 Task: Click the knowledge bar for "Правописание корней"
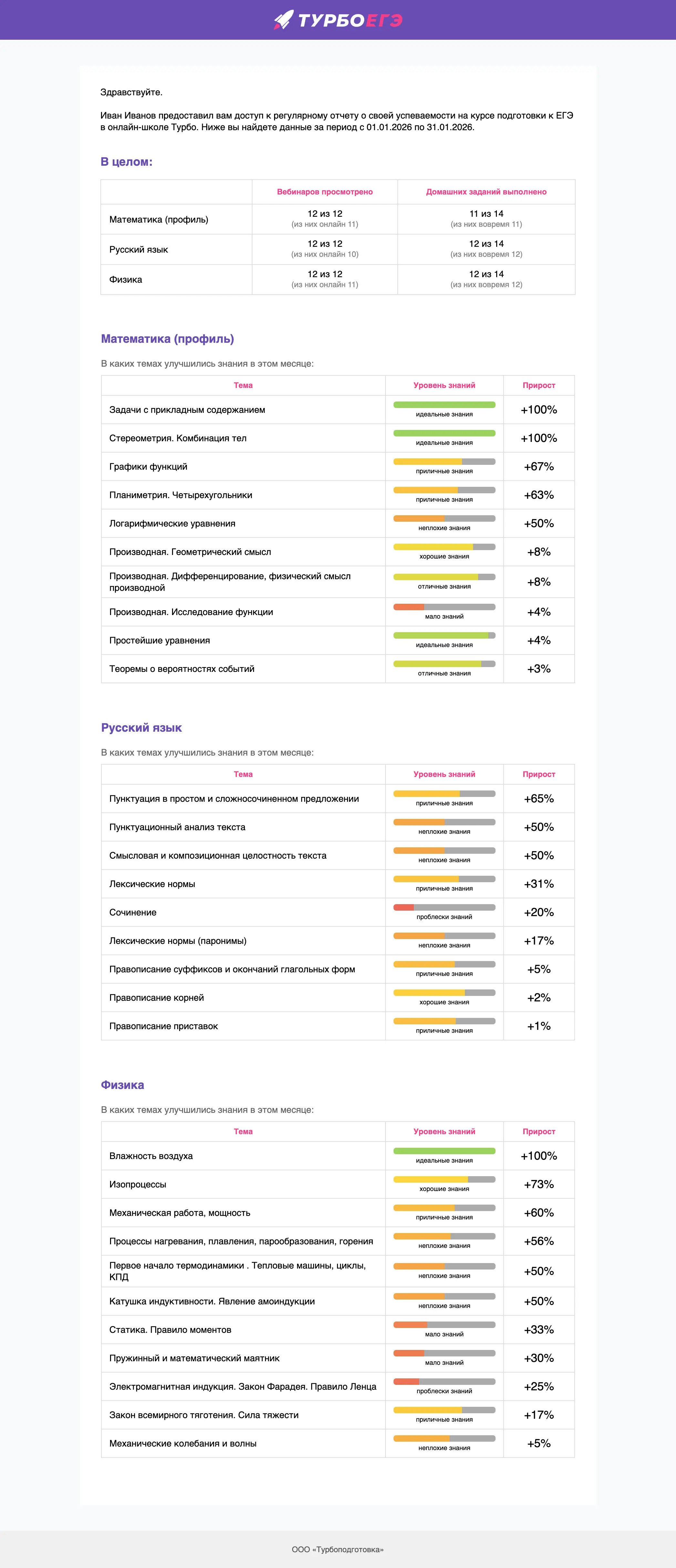pyautogui.click(x=444, y=993)
